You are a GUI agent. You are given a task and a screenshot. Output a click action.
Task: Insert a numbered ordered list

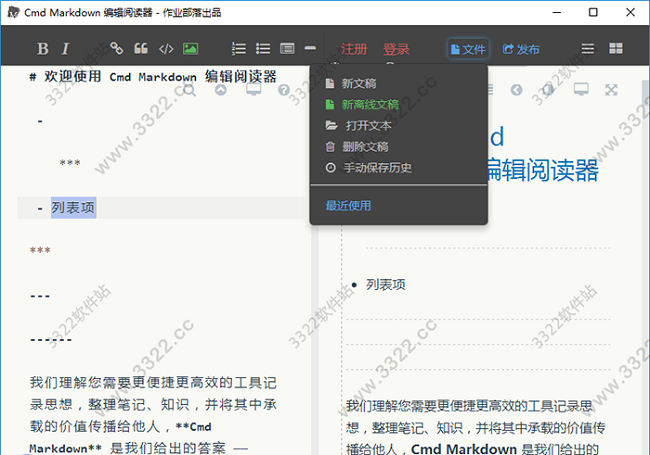click(239, 49)
